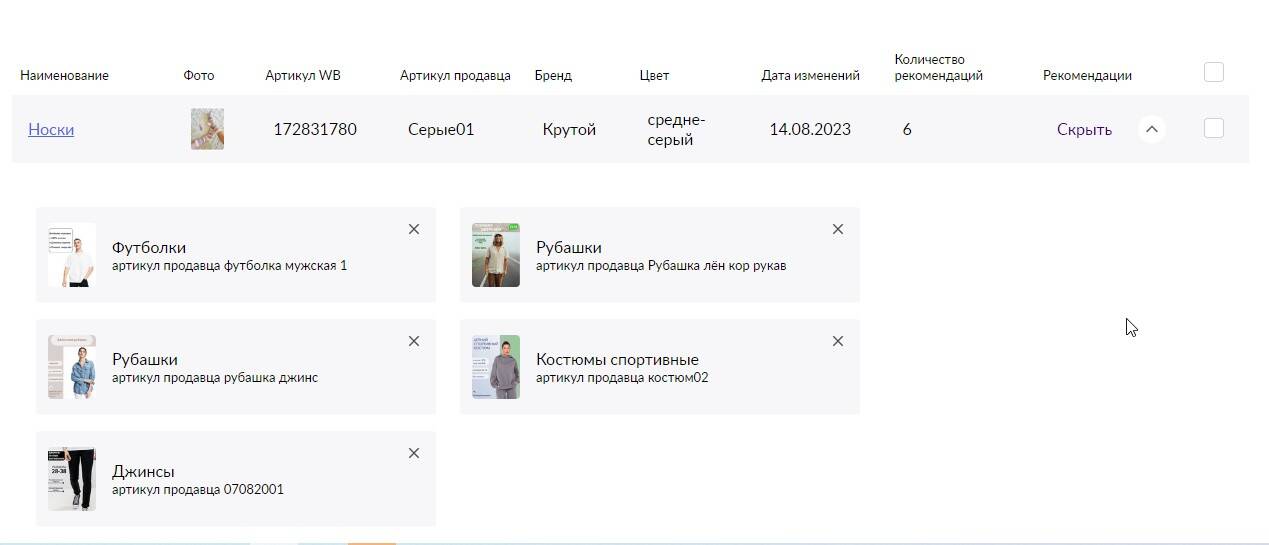Click the Джинсы card title
This screenshot has width=1269, height=545.
point(143,471)
